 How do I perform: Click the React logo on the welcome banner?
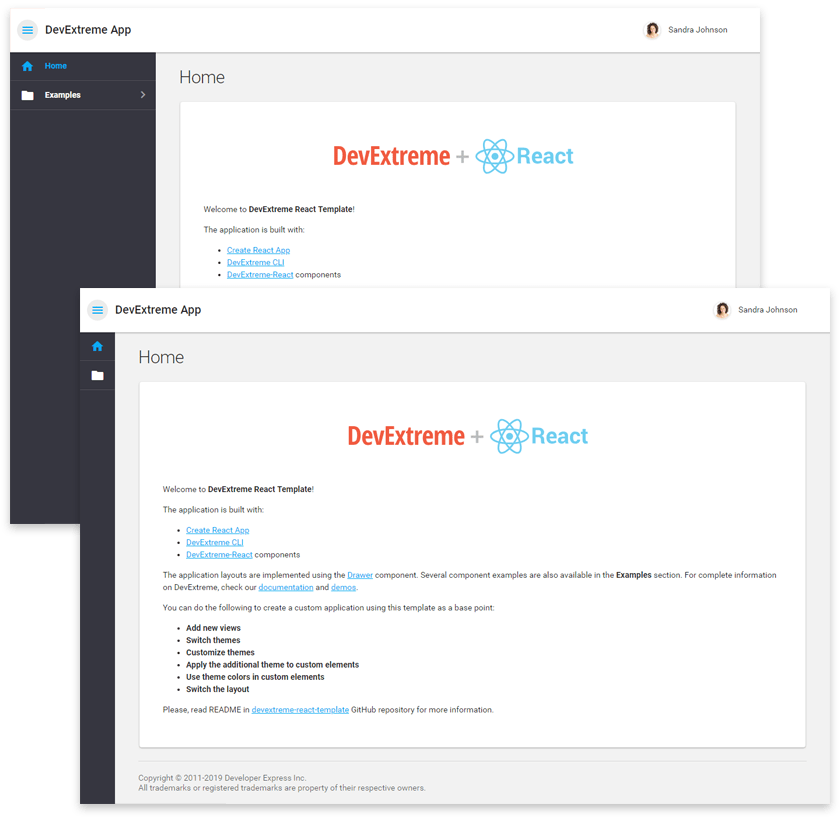(512, 435)
